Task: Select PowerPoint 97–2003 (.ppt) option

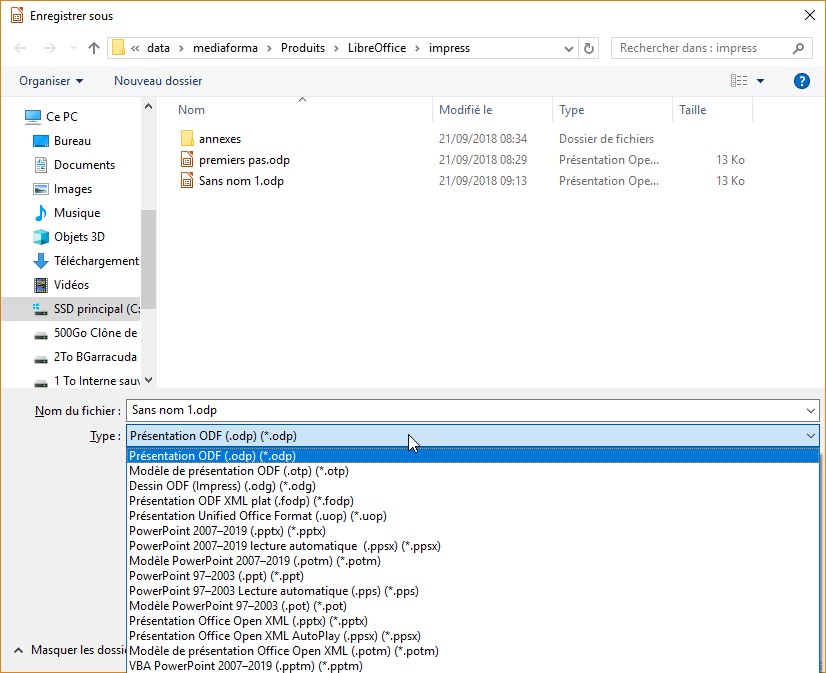Action: 216,576
